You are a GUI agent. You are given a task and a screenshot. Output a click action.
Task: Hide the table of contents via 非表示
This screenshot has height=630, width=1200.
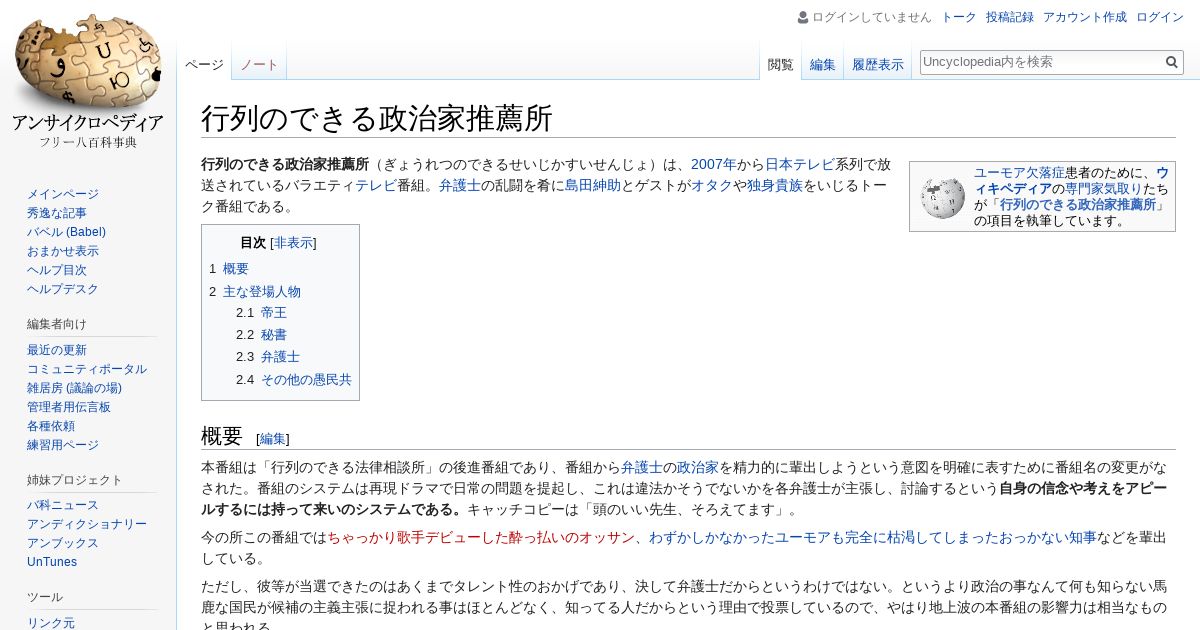tap(293, 243)
